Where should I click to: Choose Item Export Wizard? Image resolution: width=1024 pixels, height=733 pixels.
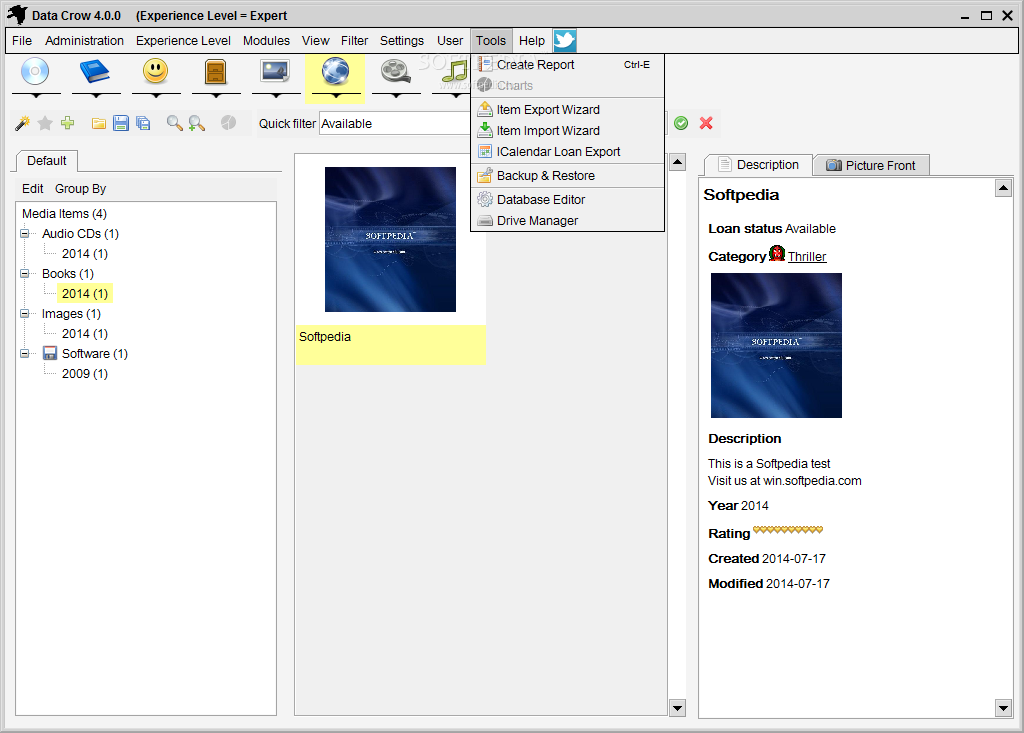[x=567, y=110]
